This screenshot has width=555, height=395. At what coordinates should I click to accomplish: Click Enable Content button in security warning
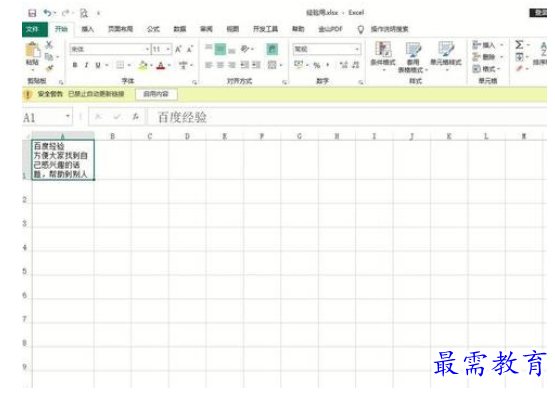click(156, 94)
